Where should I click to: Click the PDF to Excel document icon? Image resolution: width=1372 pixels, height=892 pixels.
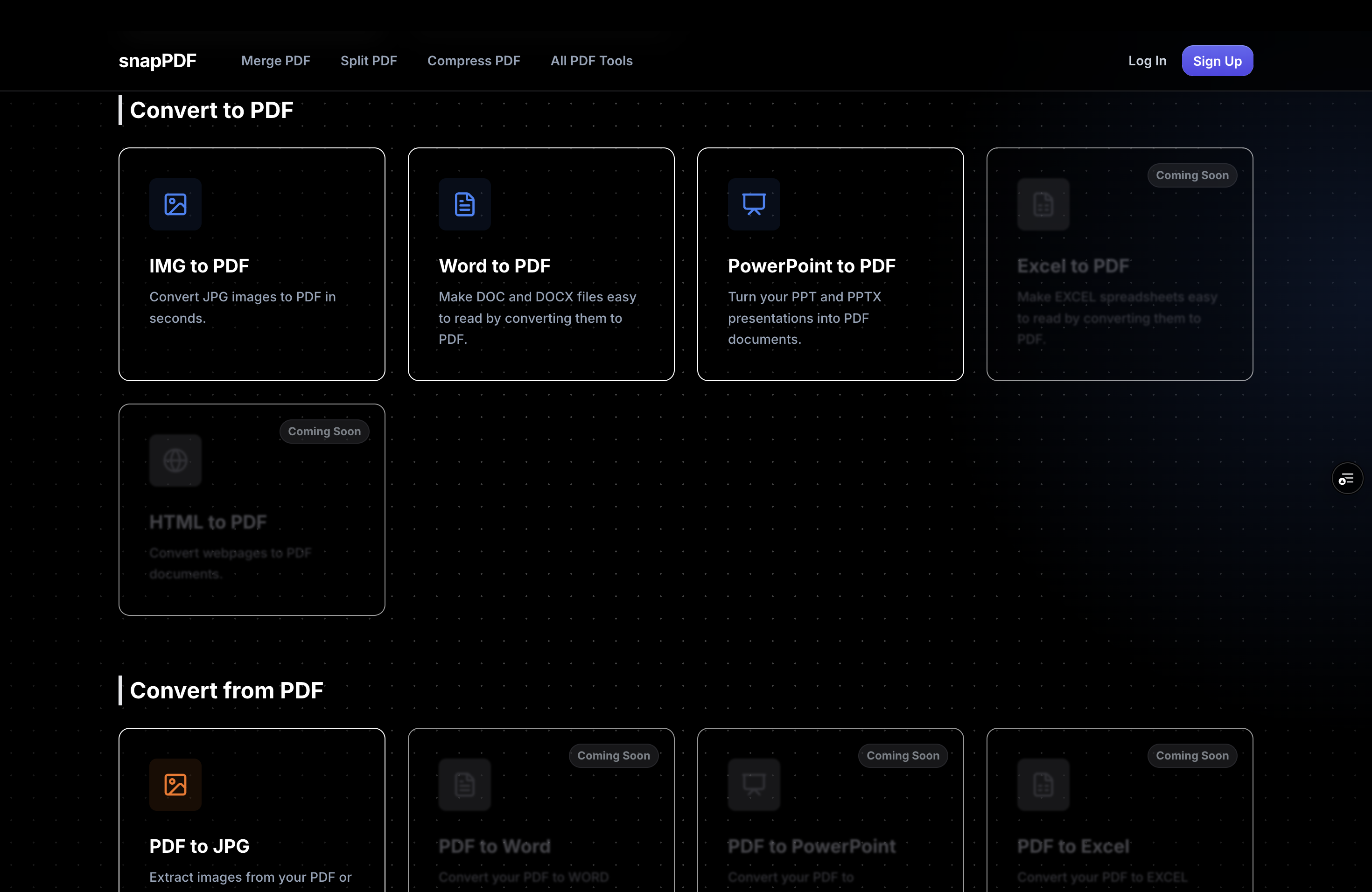[1043, 784]
